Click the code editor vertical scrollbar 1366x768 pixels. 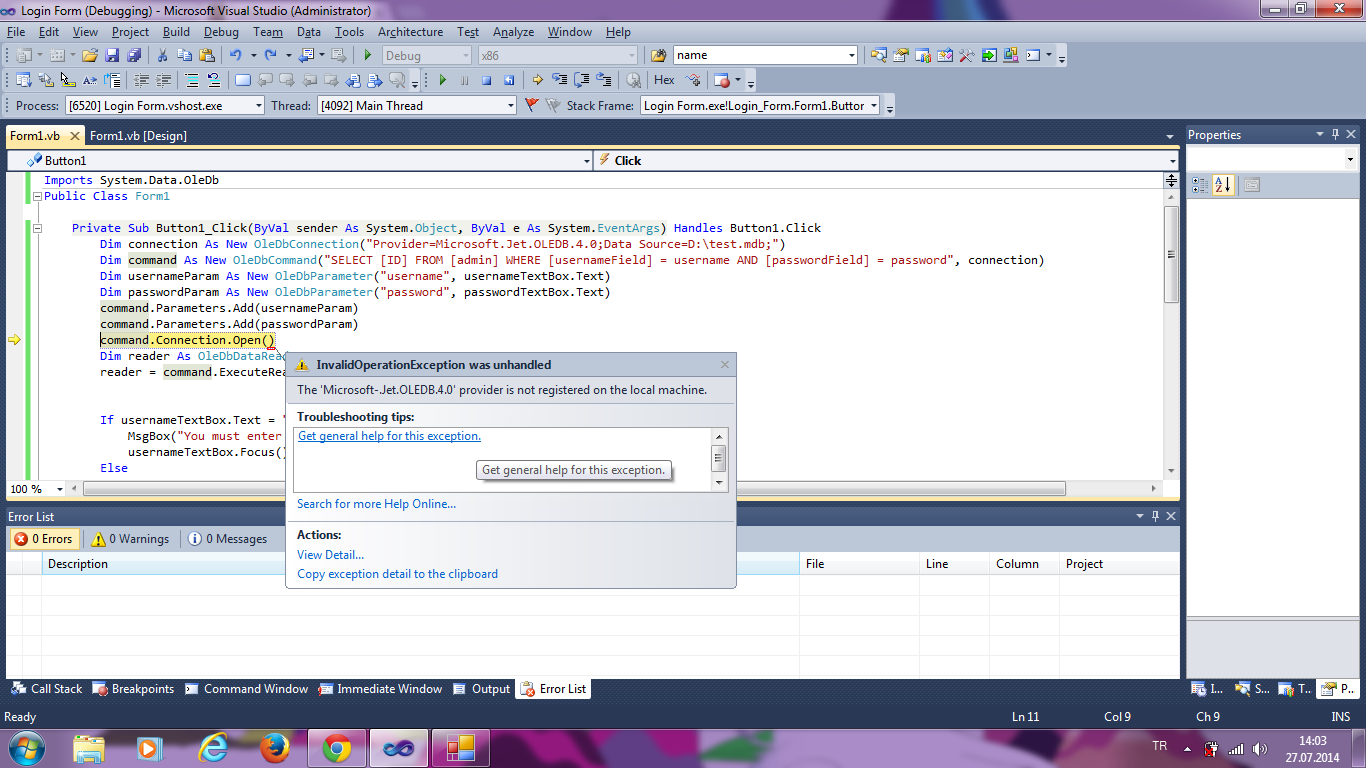tap(1171, 255)
